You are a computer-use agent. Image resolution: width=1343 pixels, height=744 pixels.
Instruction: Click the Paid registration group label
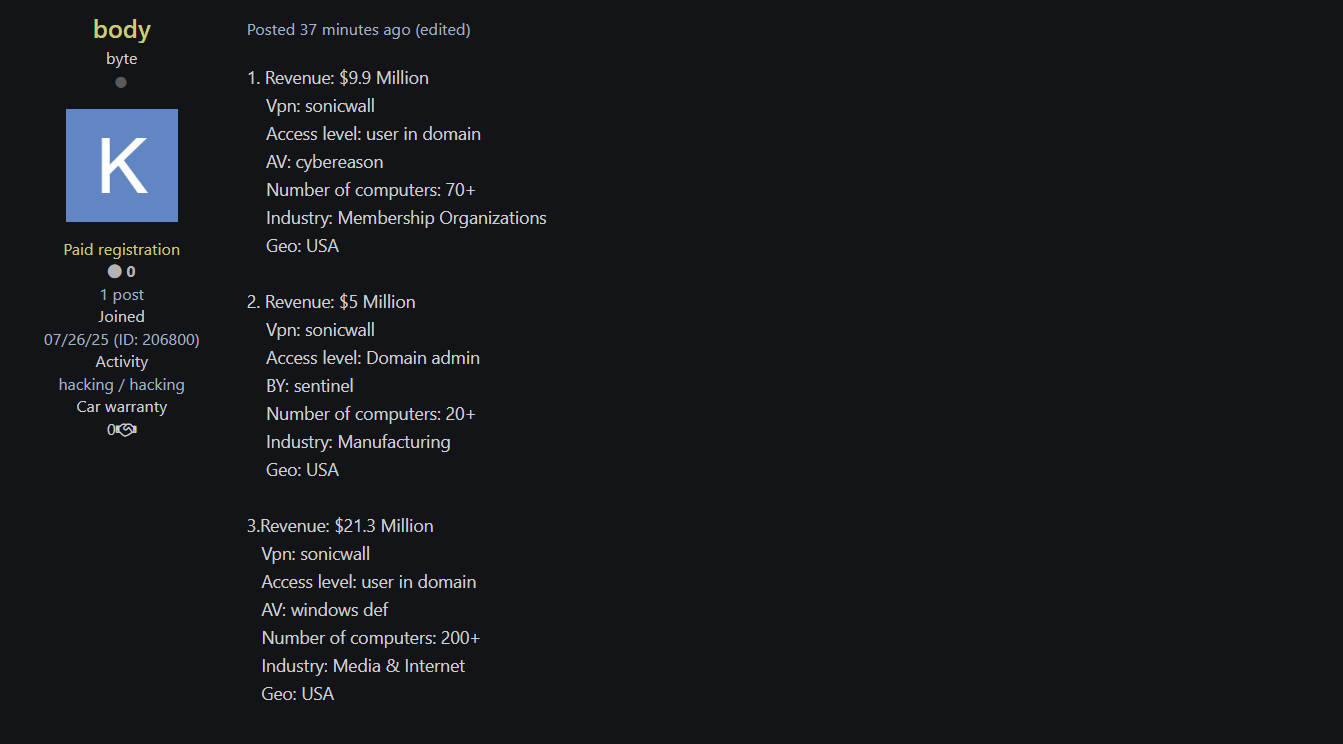122,250
